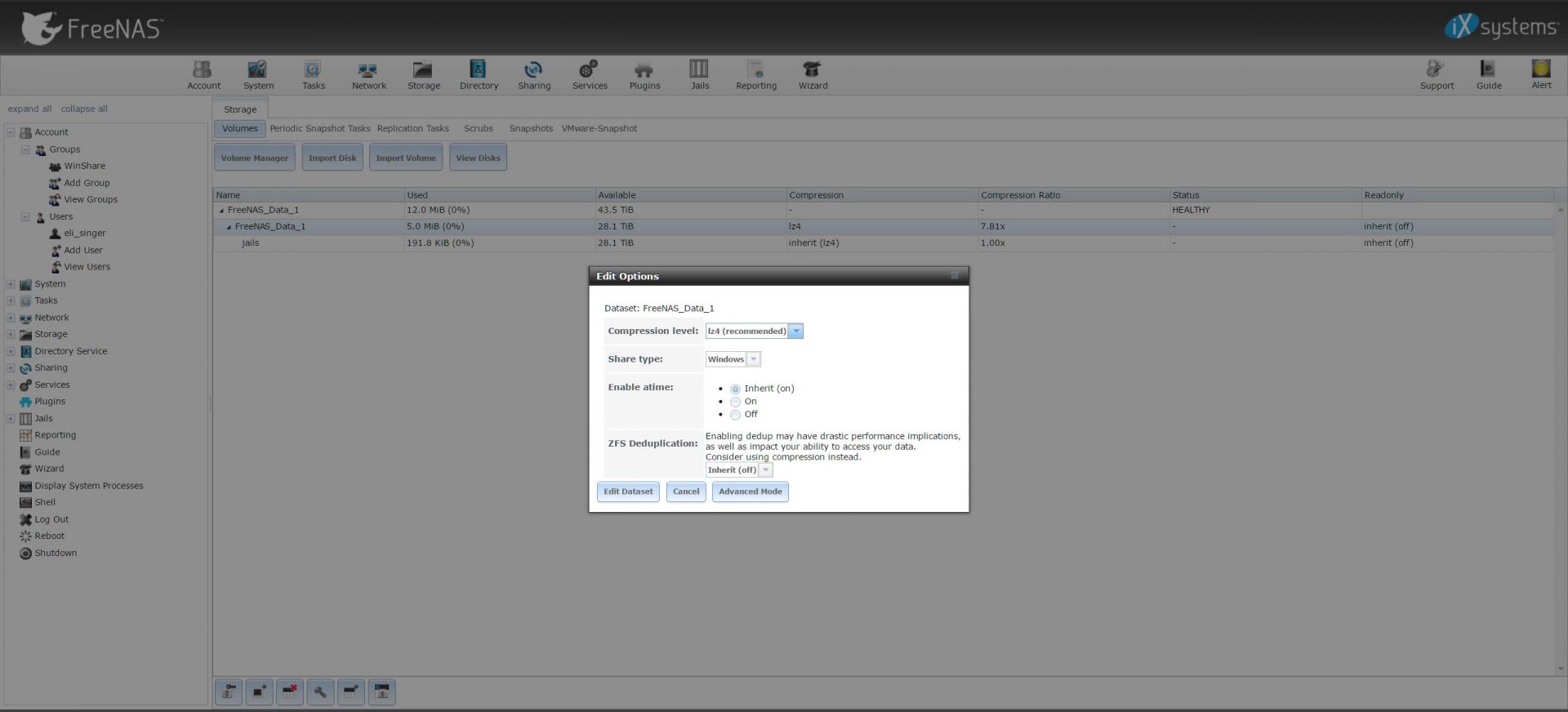Click Reboot in the sidebar
1568x712 pixels.
49,536
